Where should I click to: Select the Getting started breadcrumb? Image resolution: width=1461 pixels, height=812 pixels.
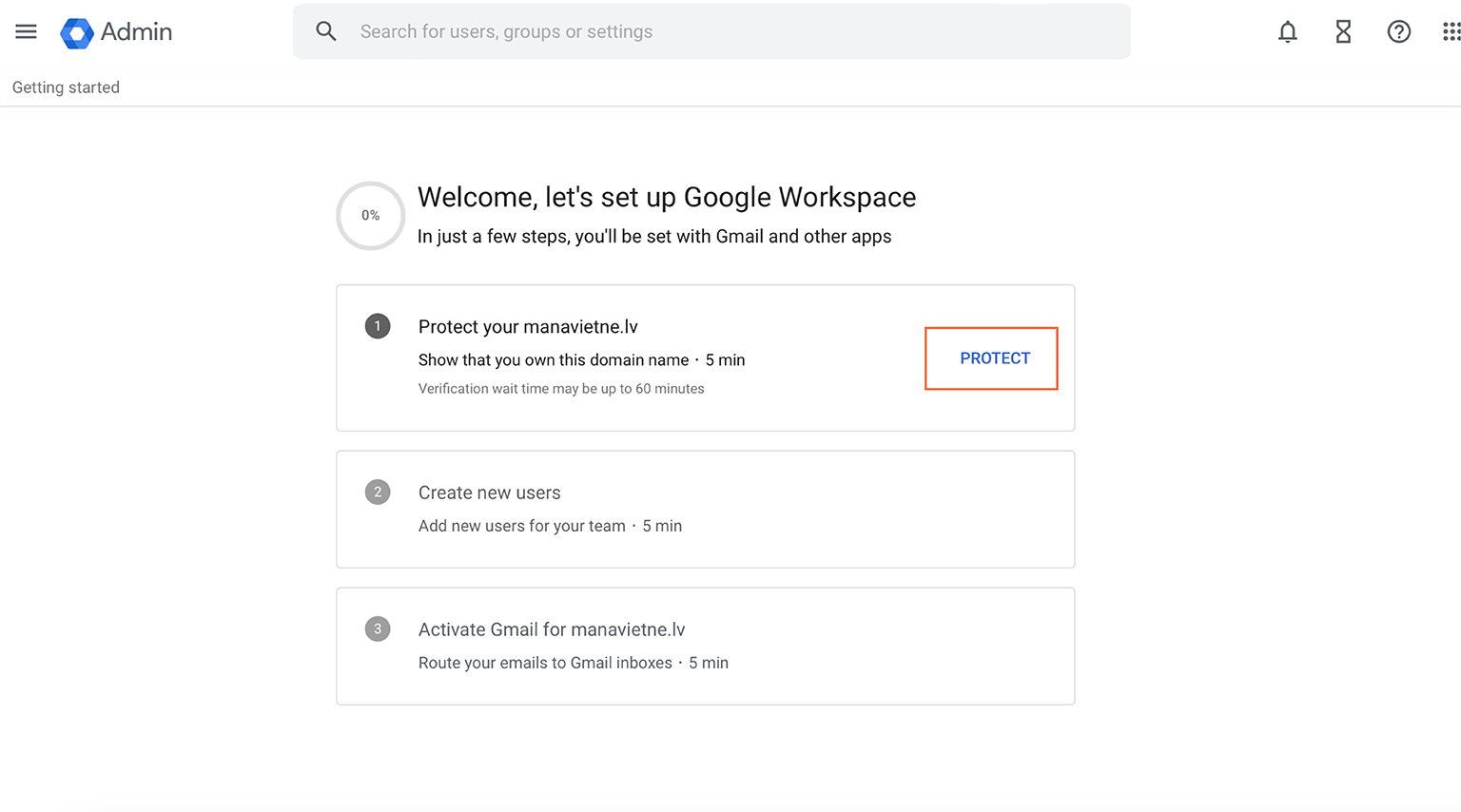click(66, 87)
